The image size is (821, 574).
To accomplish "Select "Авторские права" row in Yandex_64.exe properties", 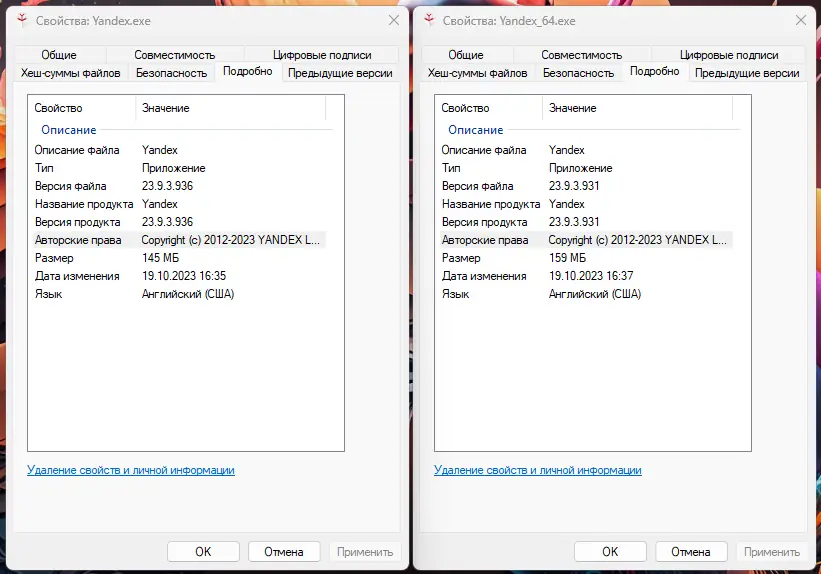I will coord(485,240).
